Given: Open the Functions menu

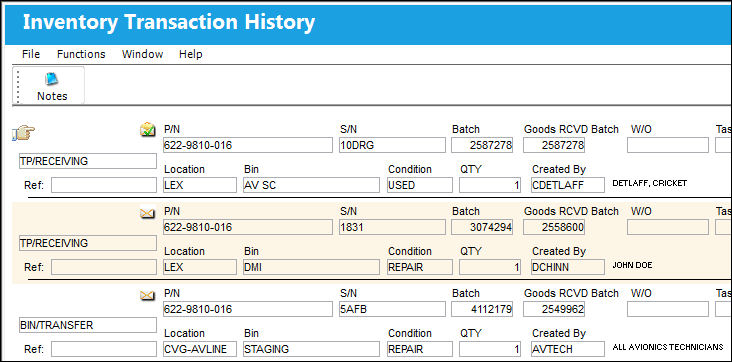Looking at the screenshot, I should pyautogui.click(x=81, y=54).
